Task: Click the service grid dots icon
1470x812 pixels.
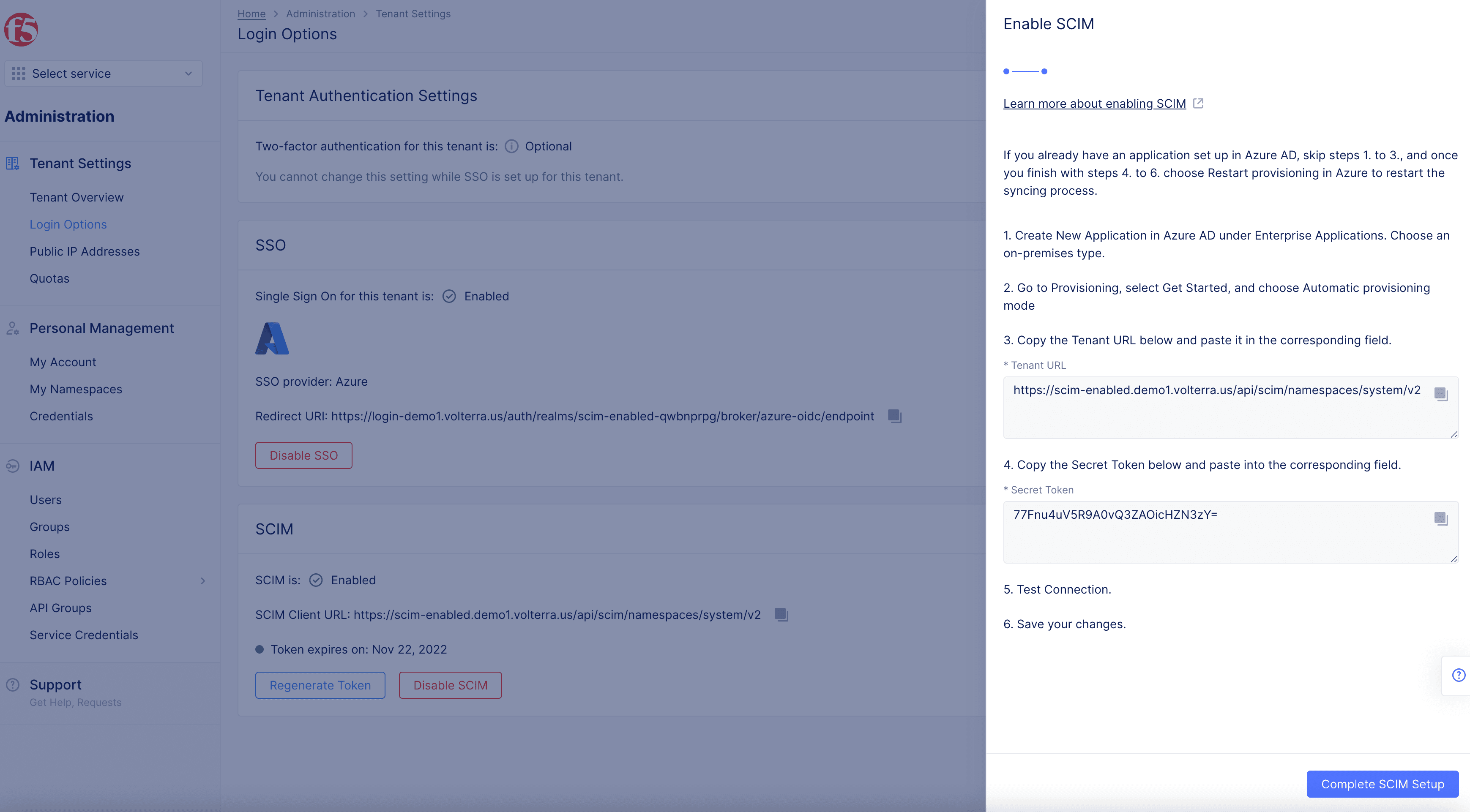Action: click(18, 74)
